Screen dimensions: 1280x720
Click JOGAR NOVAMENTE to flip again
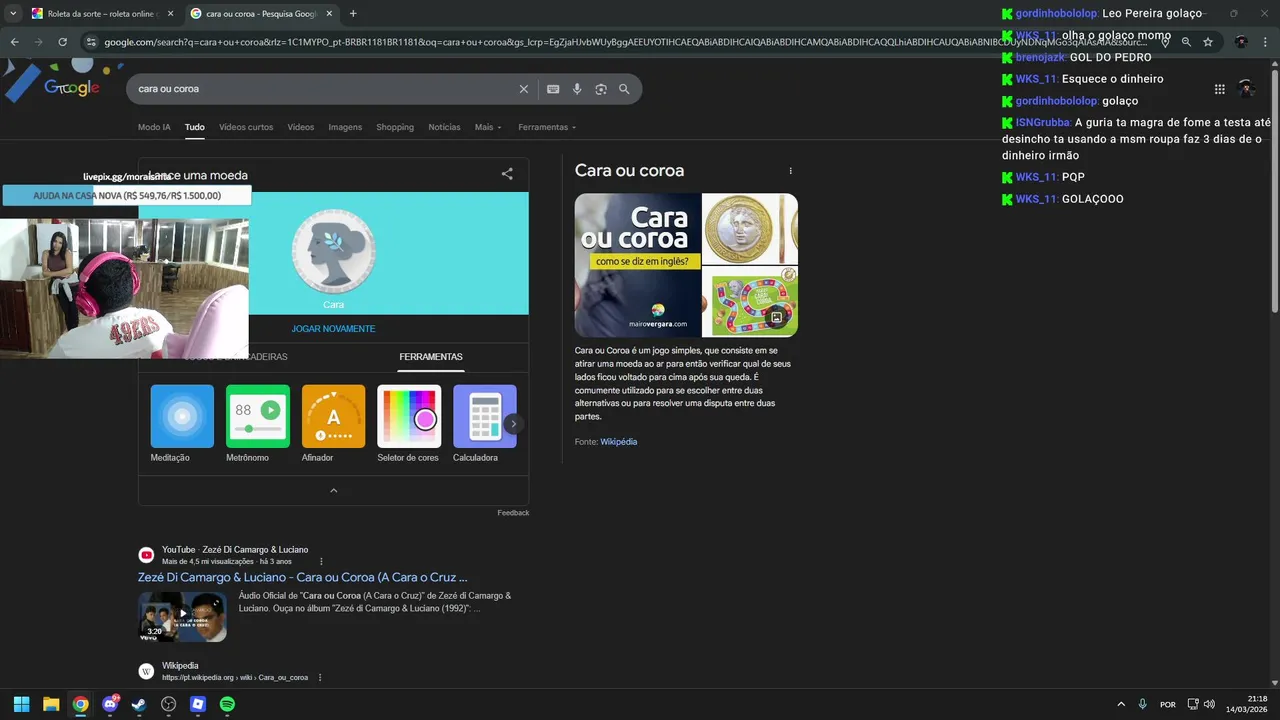333,329
